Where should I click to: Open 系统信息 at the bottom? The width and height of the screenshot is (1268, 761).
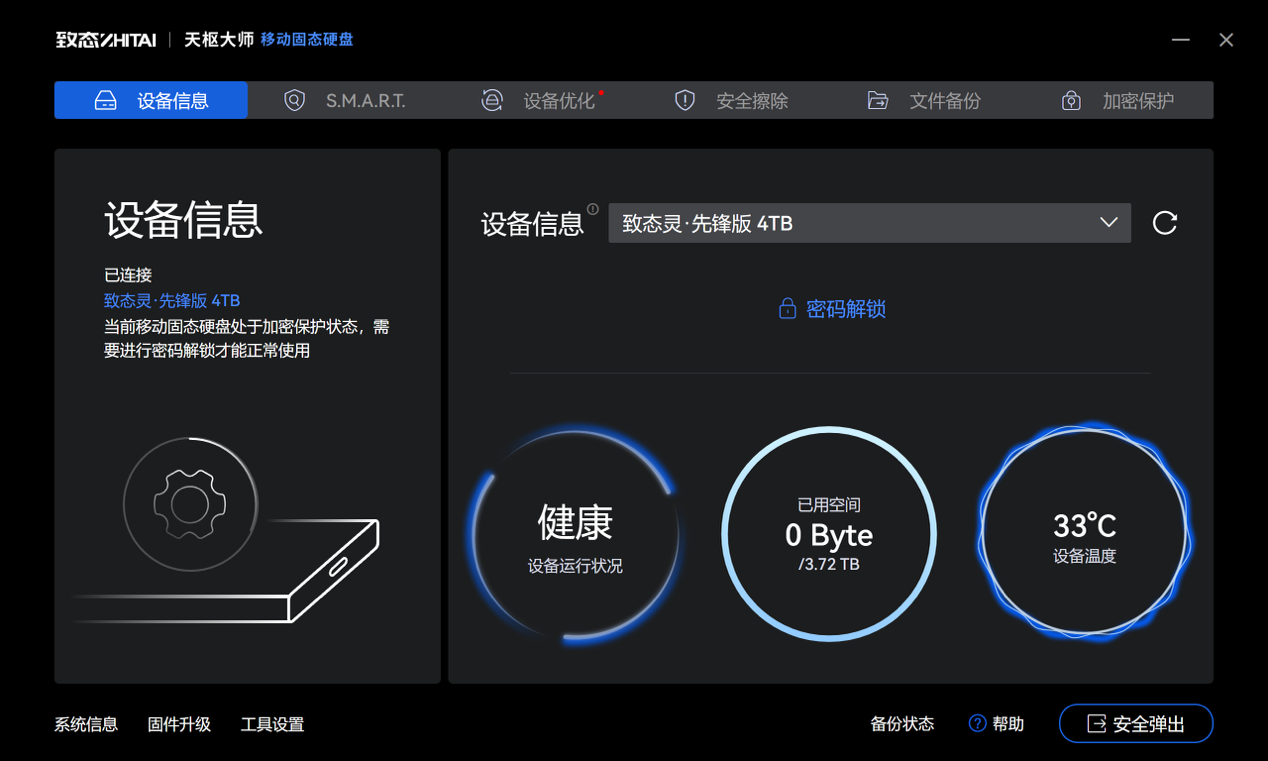click(86, 724)
